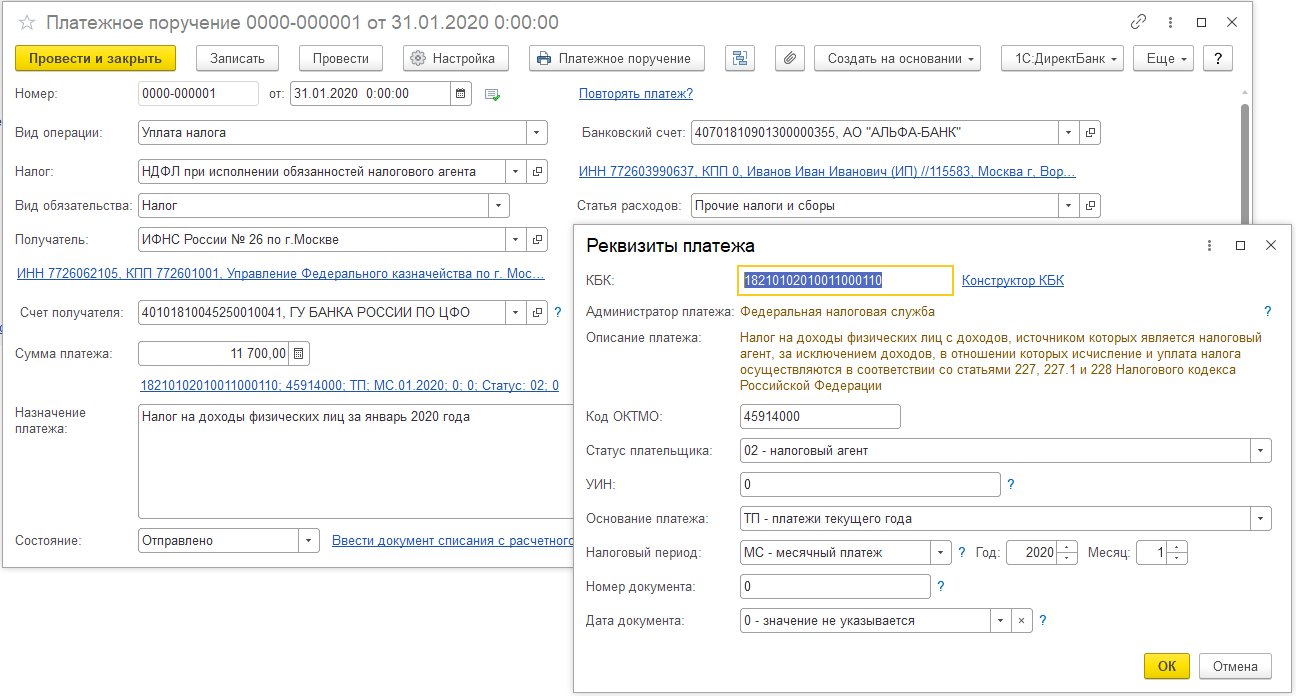Copy link to document via chain icon
1296x696 pixels.
tap(1138, 22)
